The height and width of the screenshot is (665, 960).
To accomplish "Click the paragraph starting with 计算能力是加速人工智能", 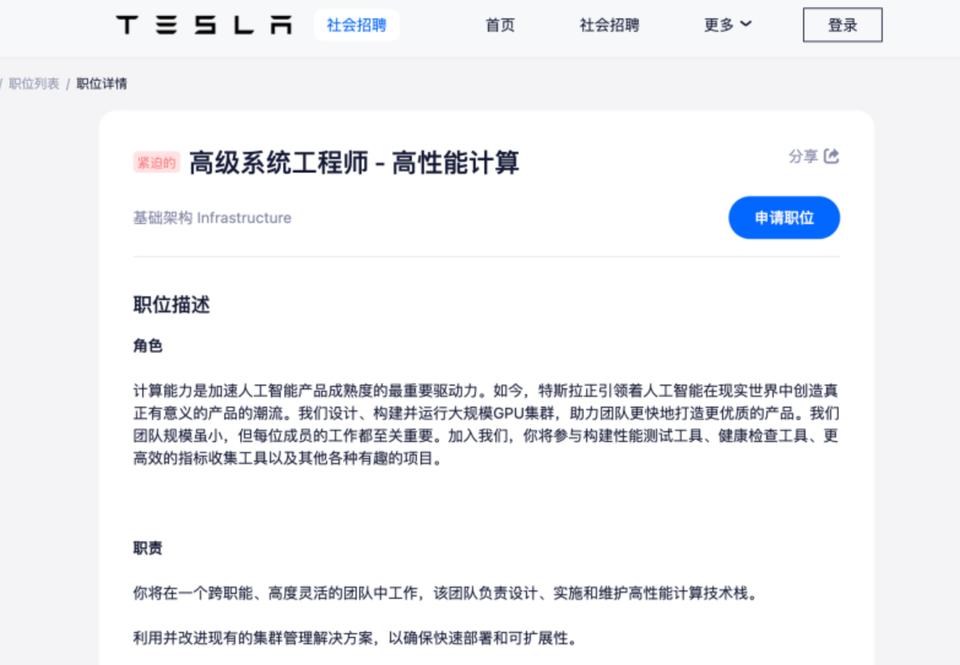I will [x=486, y=424].
